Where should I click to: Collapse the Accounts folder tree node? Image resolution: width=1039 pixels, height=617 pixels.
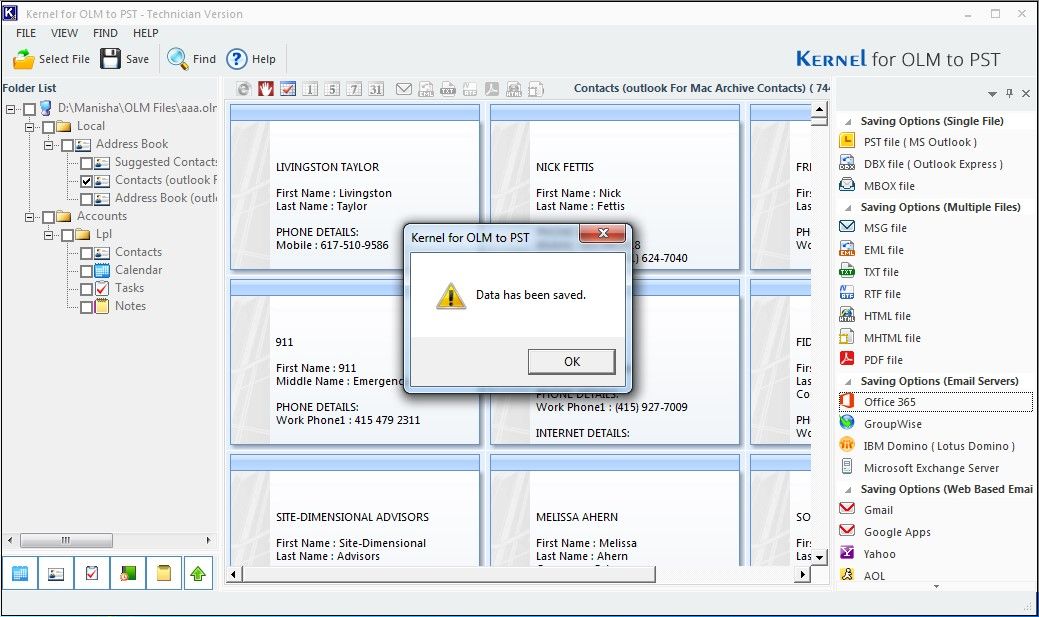29,217
